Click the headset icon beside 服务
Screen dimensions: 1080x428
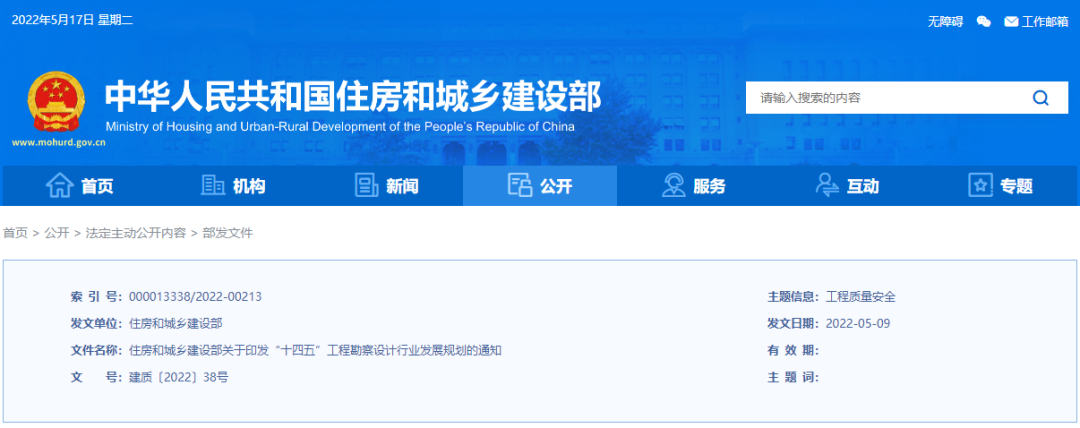tap(673, 185)
